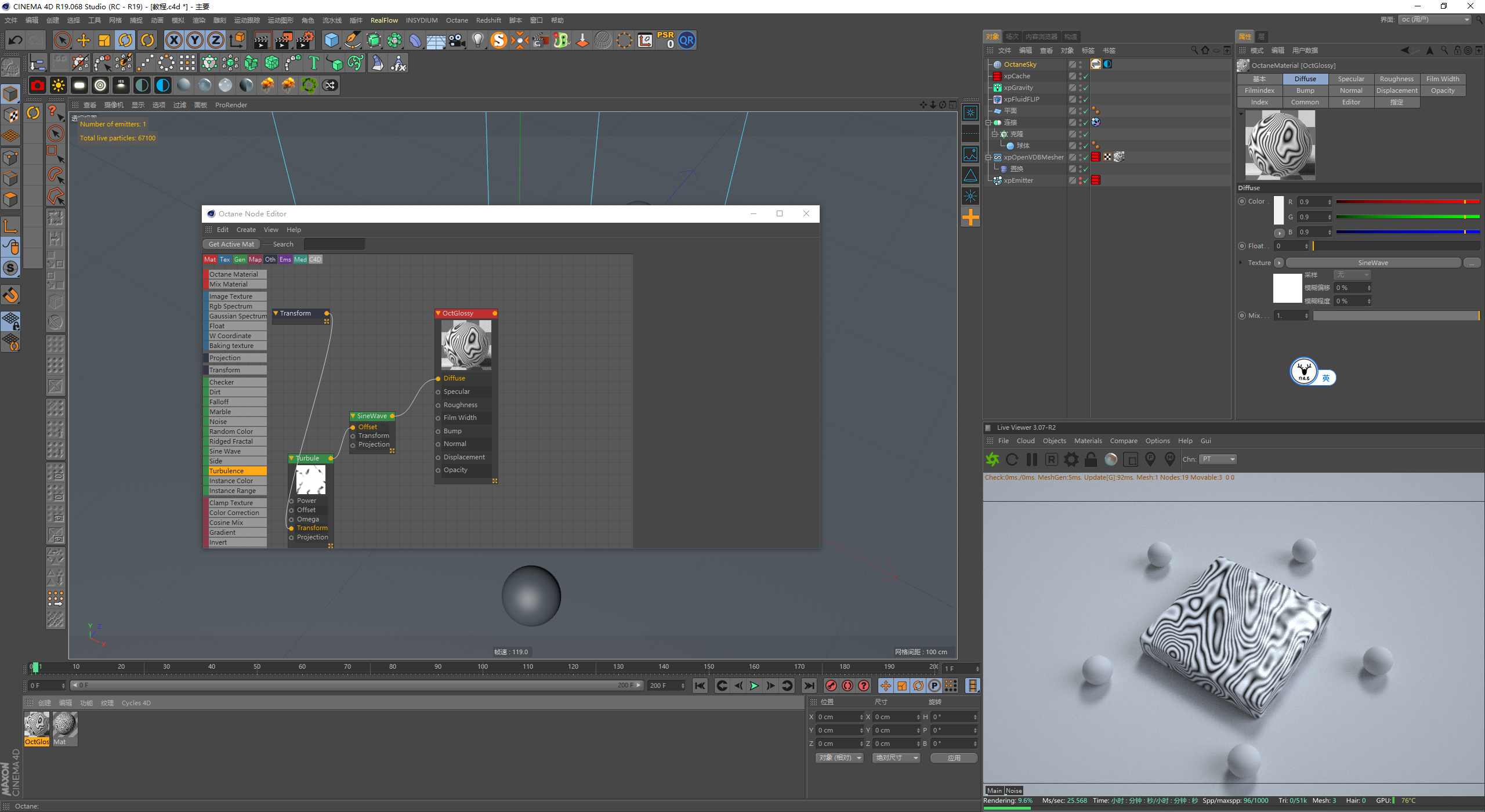The width and height of the screenshot is (1485, 812).
Task: Open the Chn PT channel dropdown
Action: [1218, 459]
